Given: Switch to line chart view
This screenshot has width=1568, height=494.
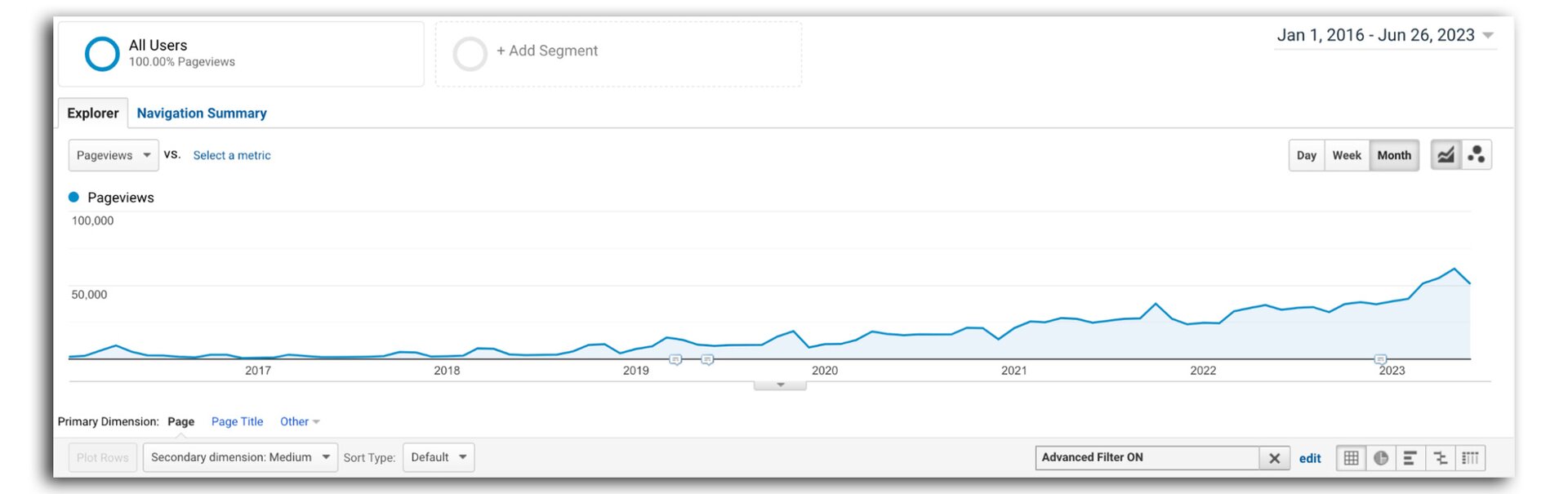Looking at the screenshot, I should click(1445, 155).
